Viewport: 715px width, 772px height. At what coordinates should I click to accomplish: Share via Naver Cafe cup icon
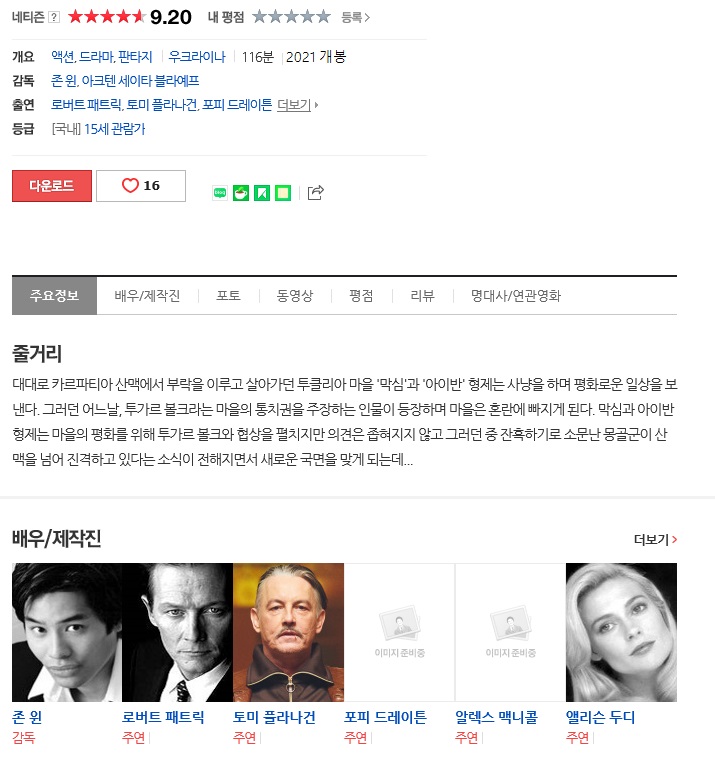coord(241,193)
